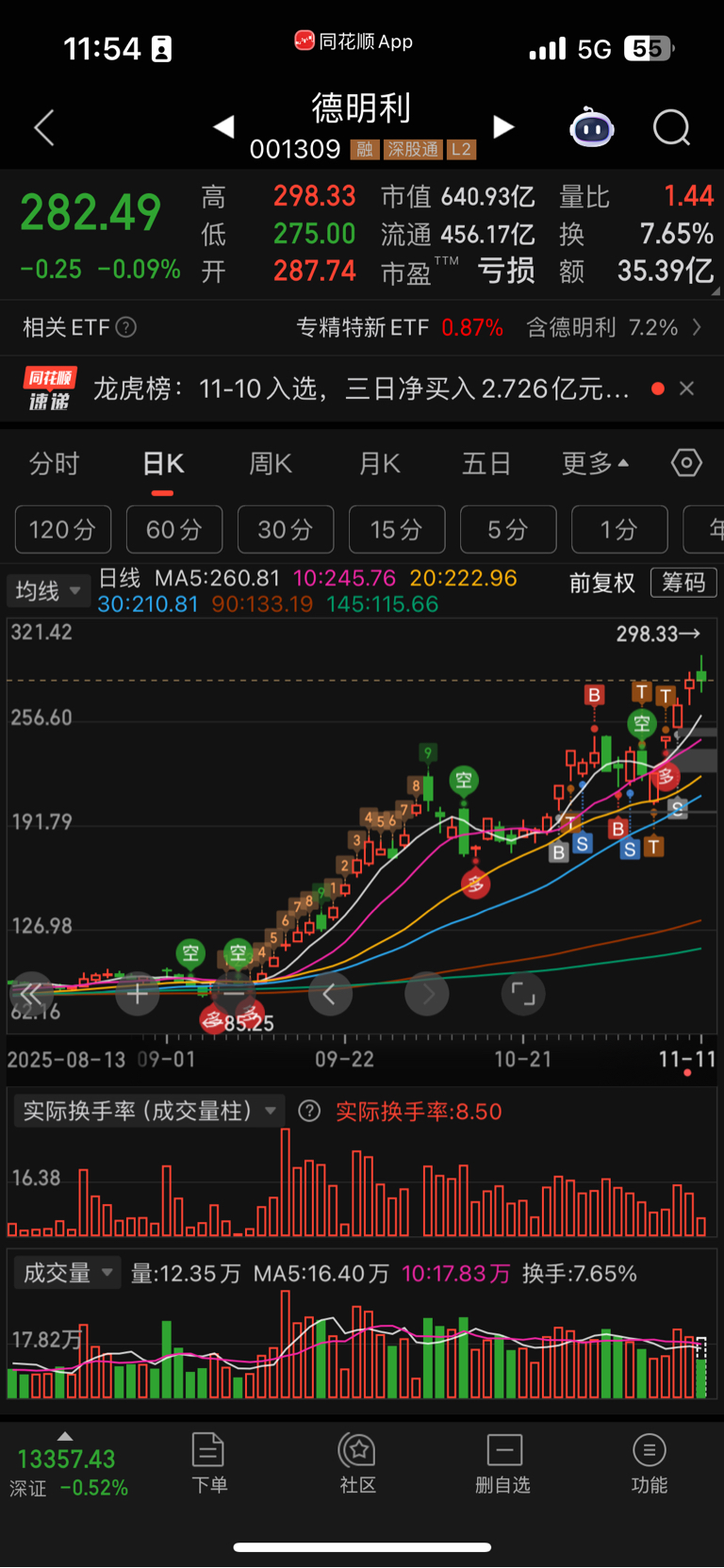This screenshot has width=724, height=1568.
Task: Open the 相关ETF help question mark
Action: (x=125, y=327)
